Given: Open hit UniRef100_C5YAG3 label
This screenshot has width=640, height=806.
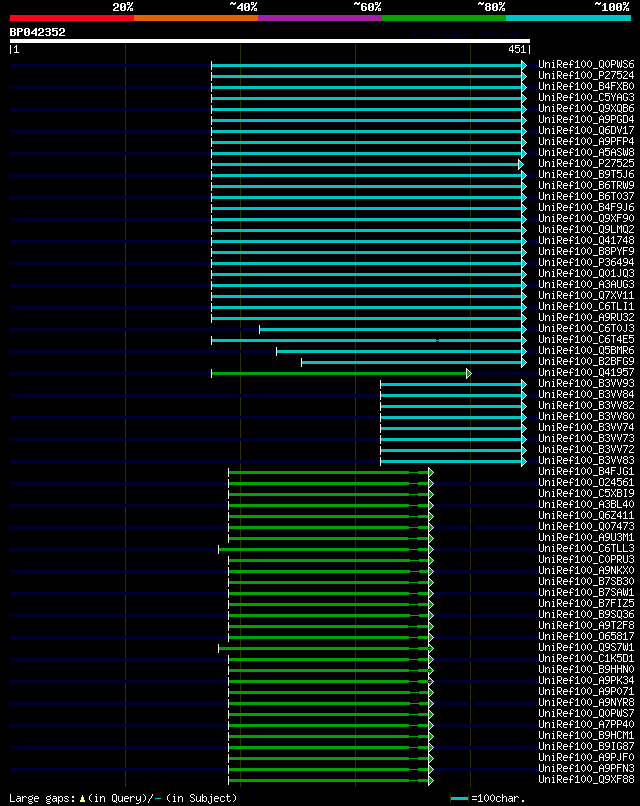Looking at the screenshot, I should click(x=586, y=98).
